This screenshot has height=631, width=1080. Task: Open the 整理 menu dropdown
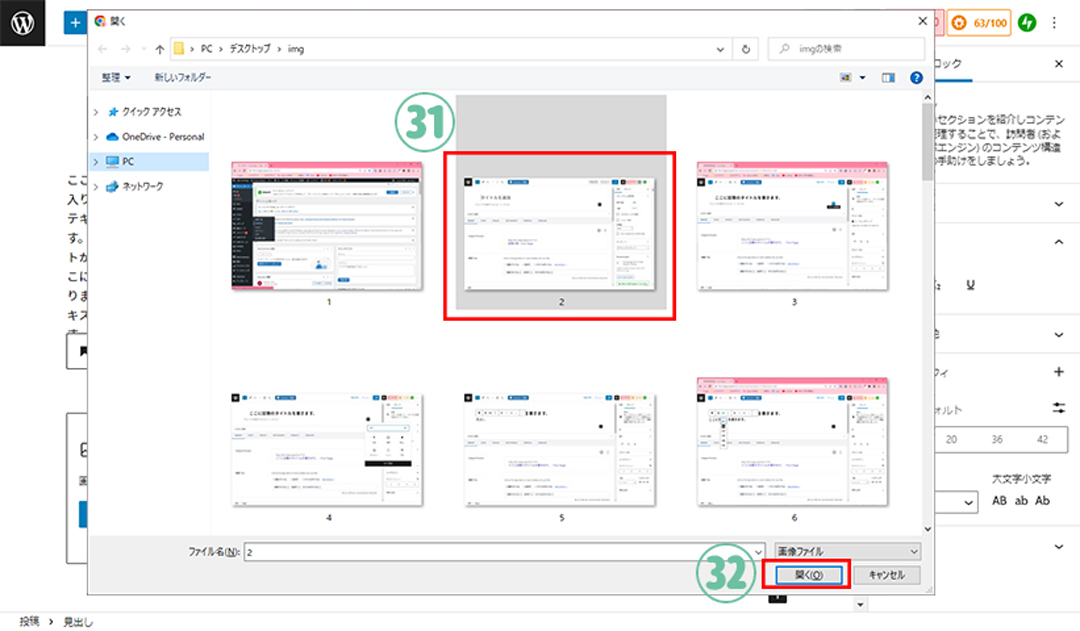(x=116, y=77)
